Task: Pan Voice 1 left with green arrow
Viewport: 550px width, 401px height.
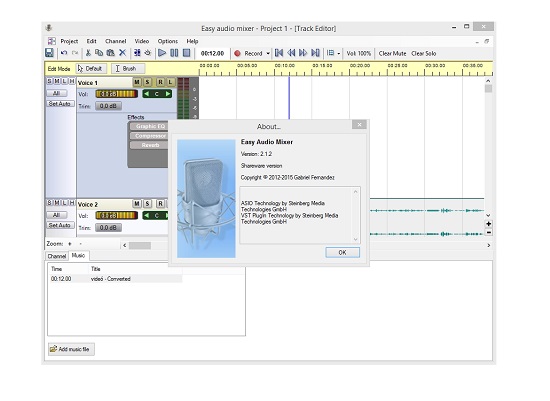Action: click(147, 94)
